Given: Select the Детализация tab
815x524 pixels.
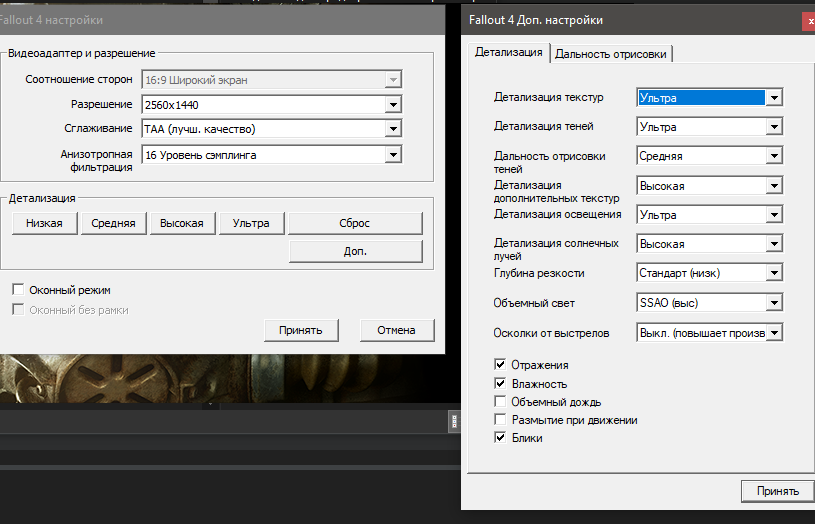Looking at the screenshot, I should (509, 53).
